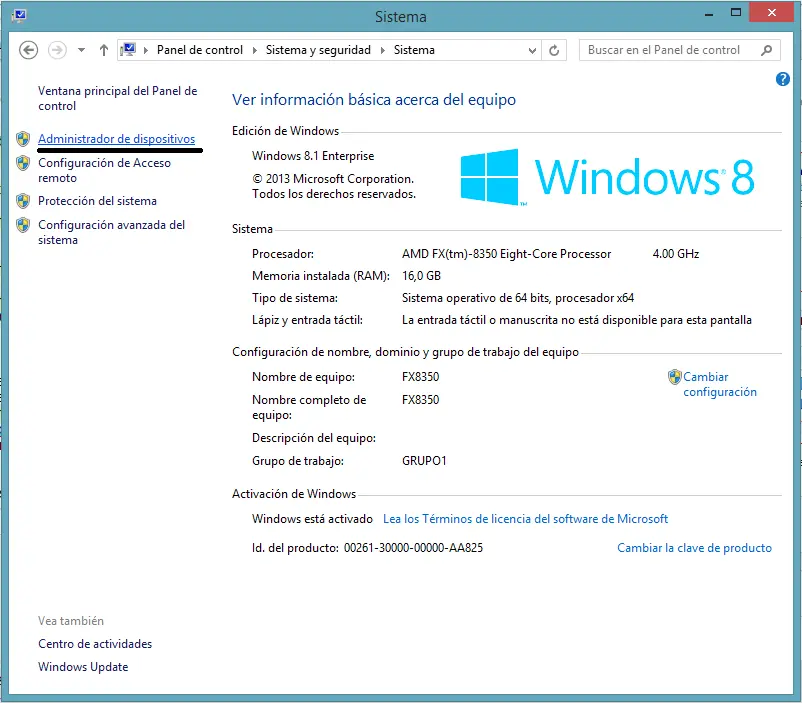The width and height of the screenshot is (802, 703).
Task: Open the recent locations dropdown arrow
Action: (x=81, y=50)
